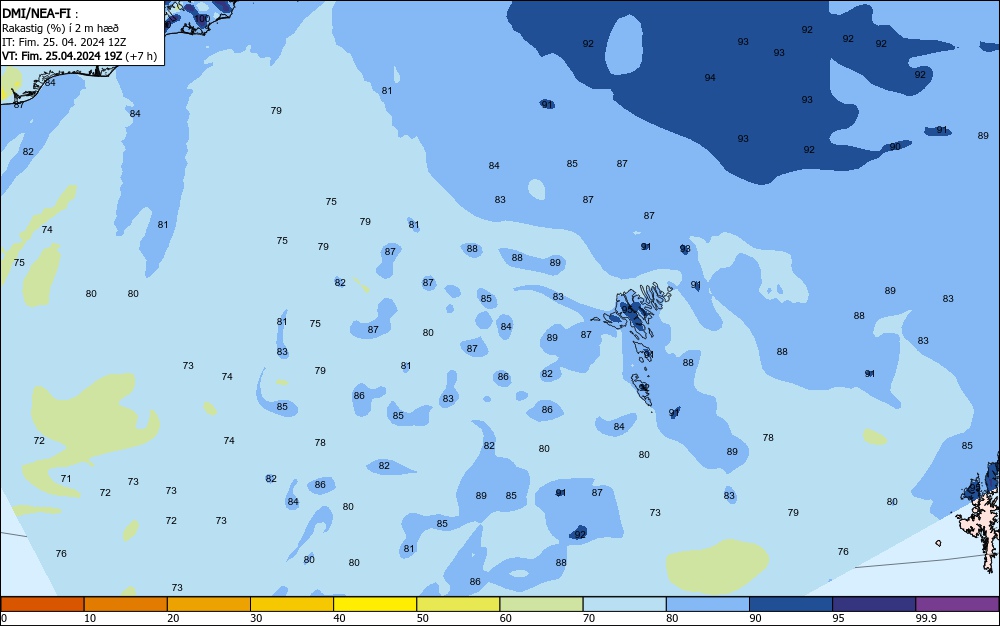The width and height of the screenshot is (1000, 626).
Task: Click the '40' label below the color scale
Action: (339, 618)
